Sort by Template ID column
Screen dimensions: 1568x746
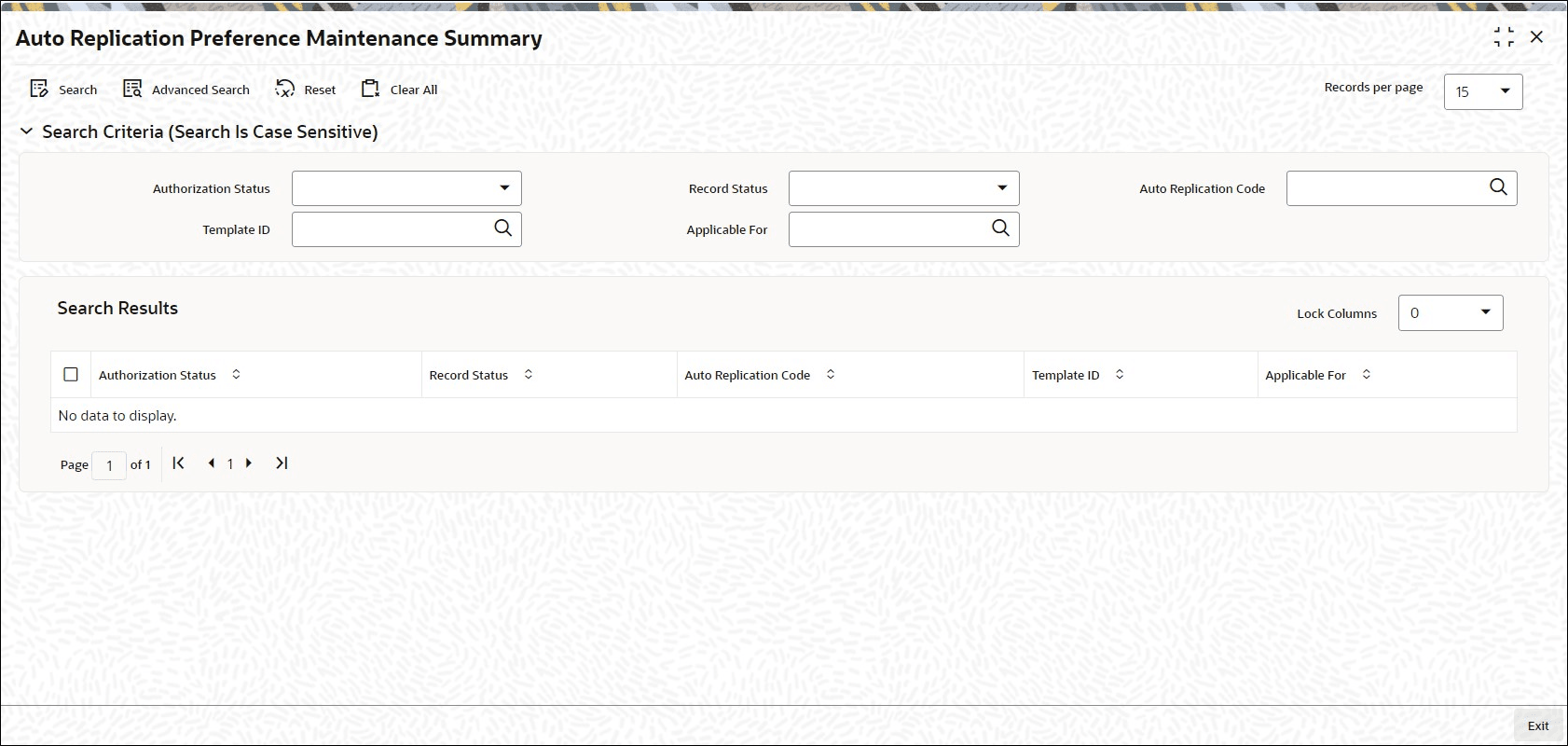pos(1119,374)
